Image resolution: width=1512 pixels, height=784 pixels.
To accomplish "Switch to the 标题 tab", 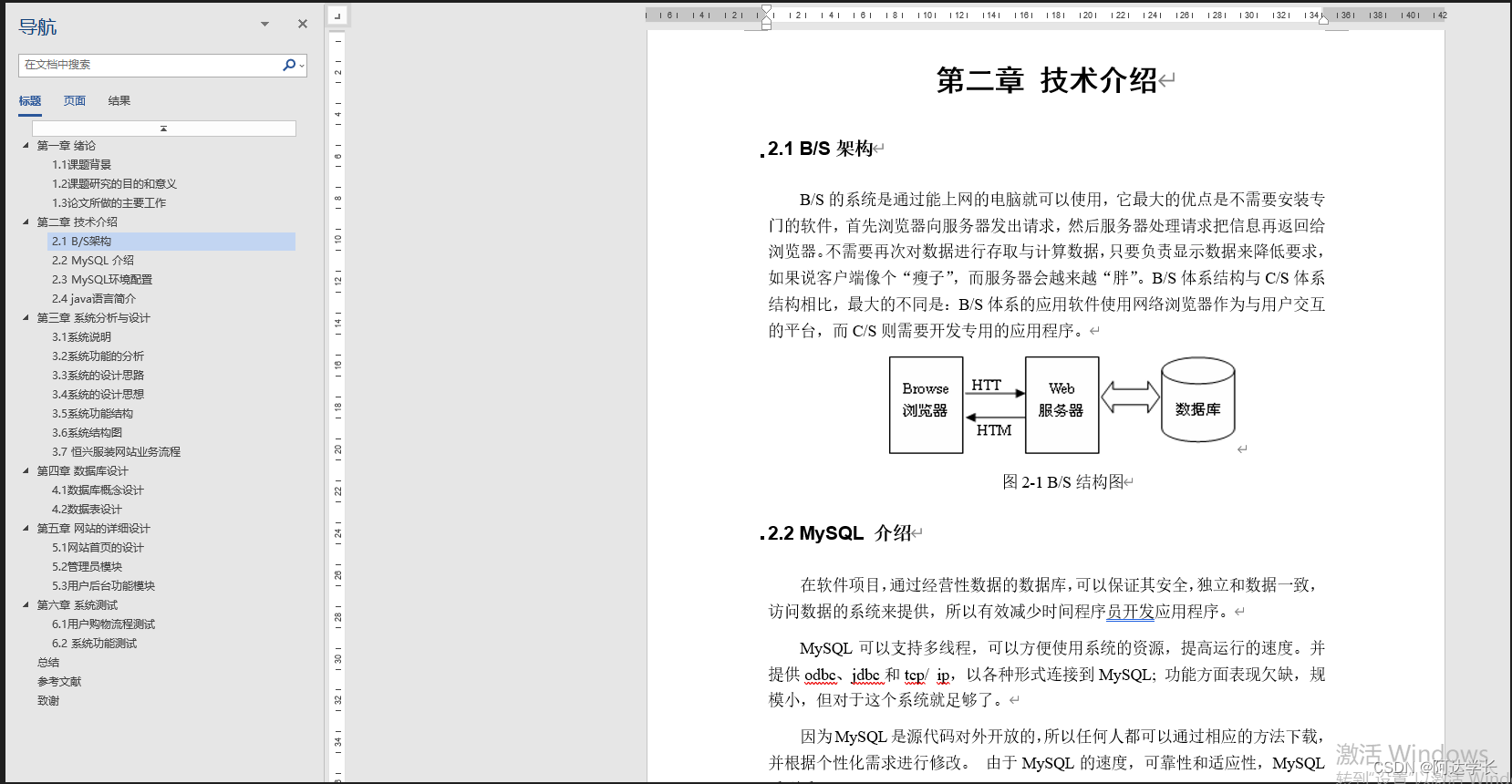I will pyautogui.click(x=30, y=101).
